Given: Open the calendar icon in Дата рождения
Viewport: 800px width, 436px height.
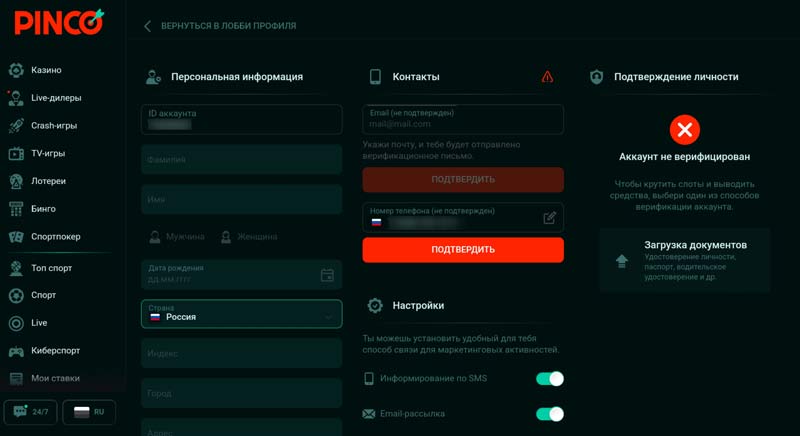Looking at the screenshot, I should click(x=327, y=275).
